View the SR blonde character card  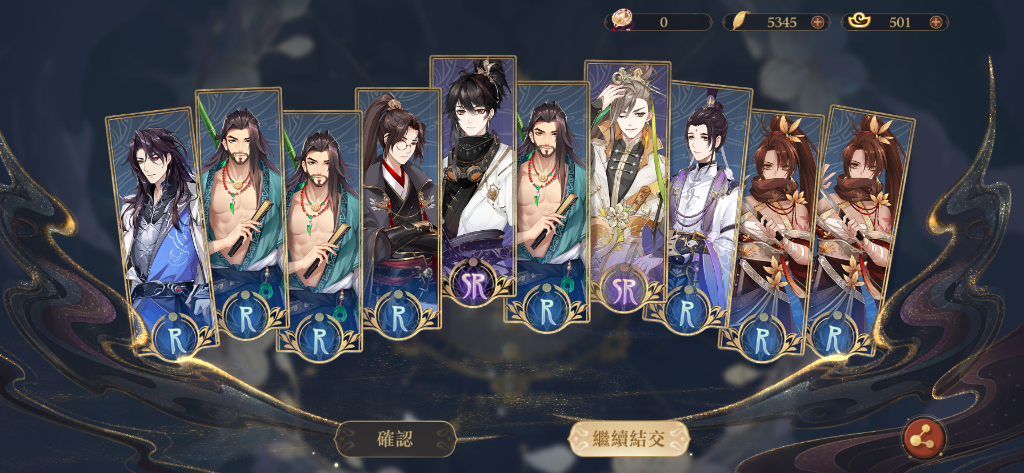click(628, 183)
